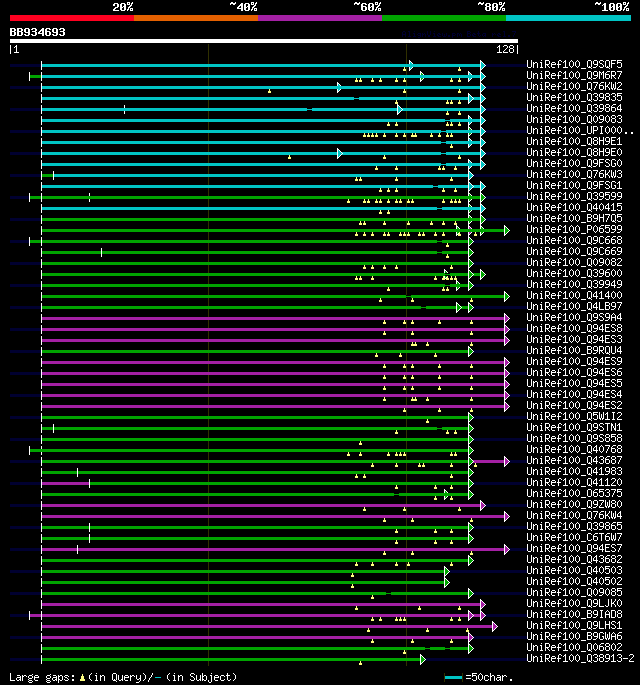Select the UniRef100_Q9LJK0 label
The image size is (640, 685).
point(574,603)
